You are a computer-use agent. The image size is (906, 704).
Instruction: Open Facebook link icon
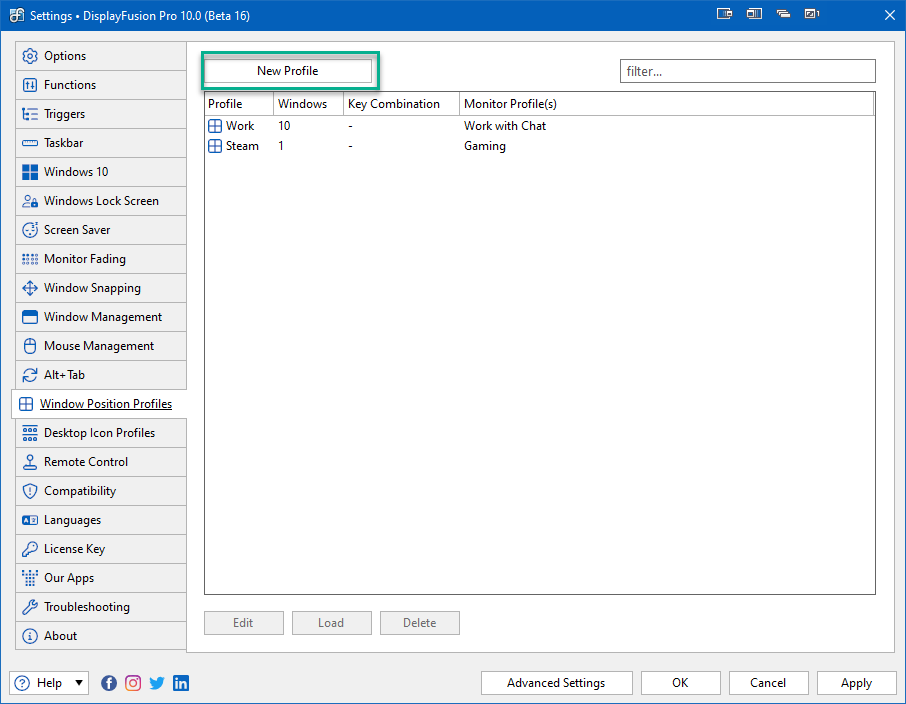click(x=109, y=683)
